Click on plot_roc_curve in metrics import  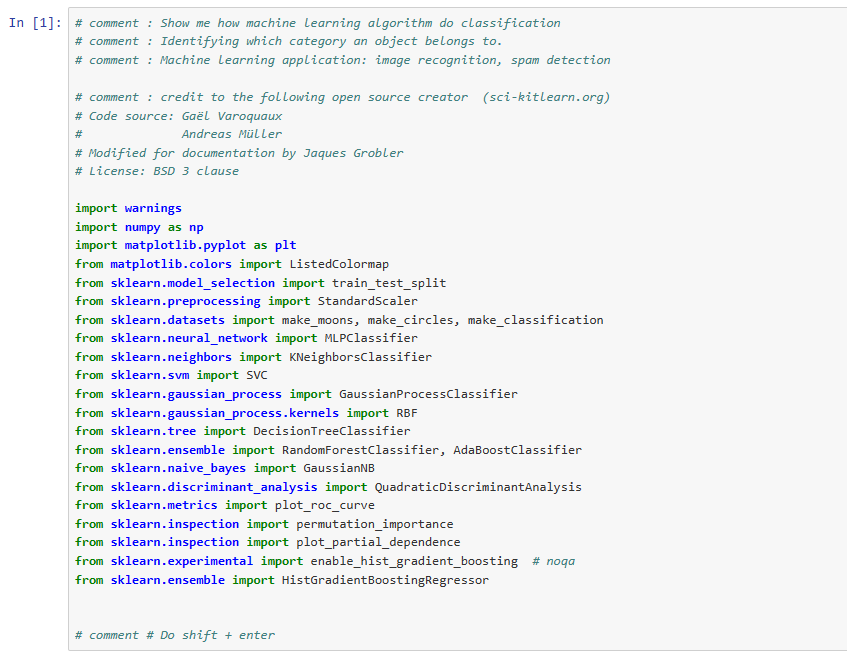tap(325, 505)
